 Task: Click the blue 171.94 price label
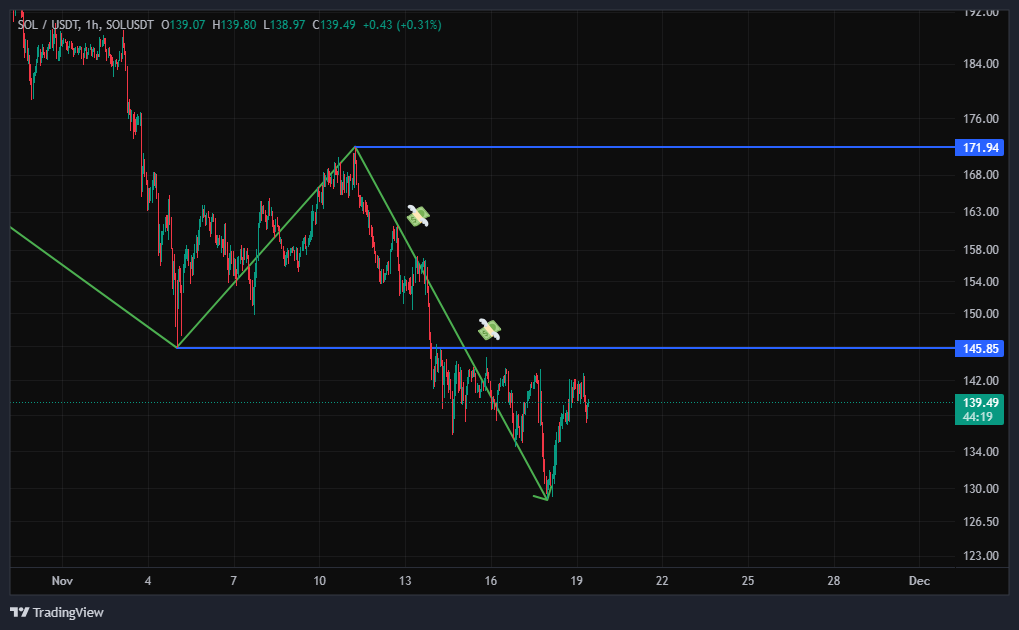[980, 148]
